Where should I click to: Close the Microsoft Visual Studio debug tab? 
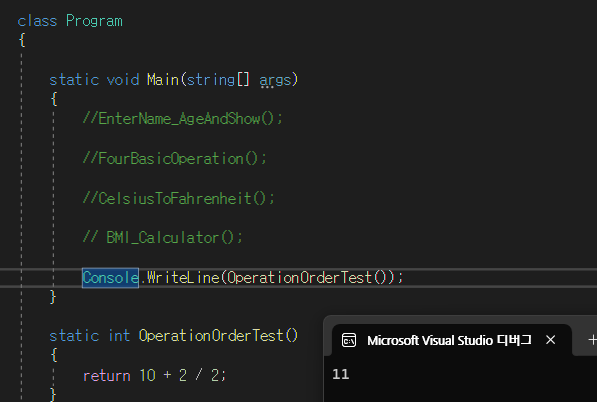550,340
